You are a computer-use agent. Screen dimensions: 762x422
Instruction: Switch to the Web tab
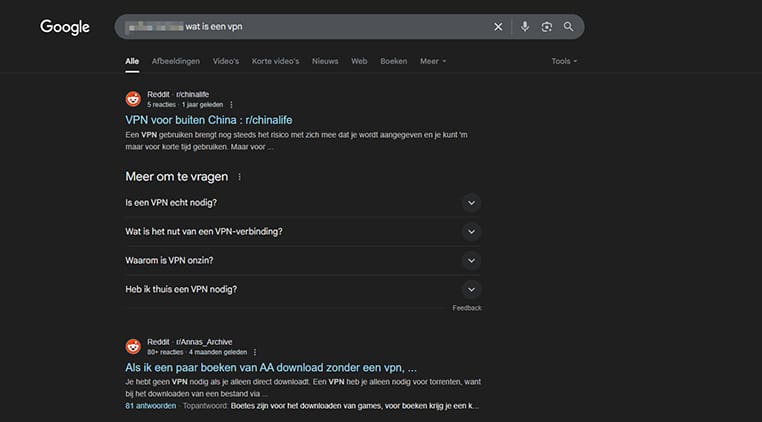[359, 61]
